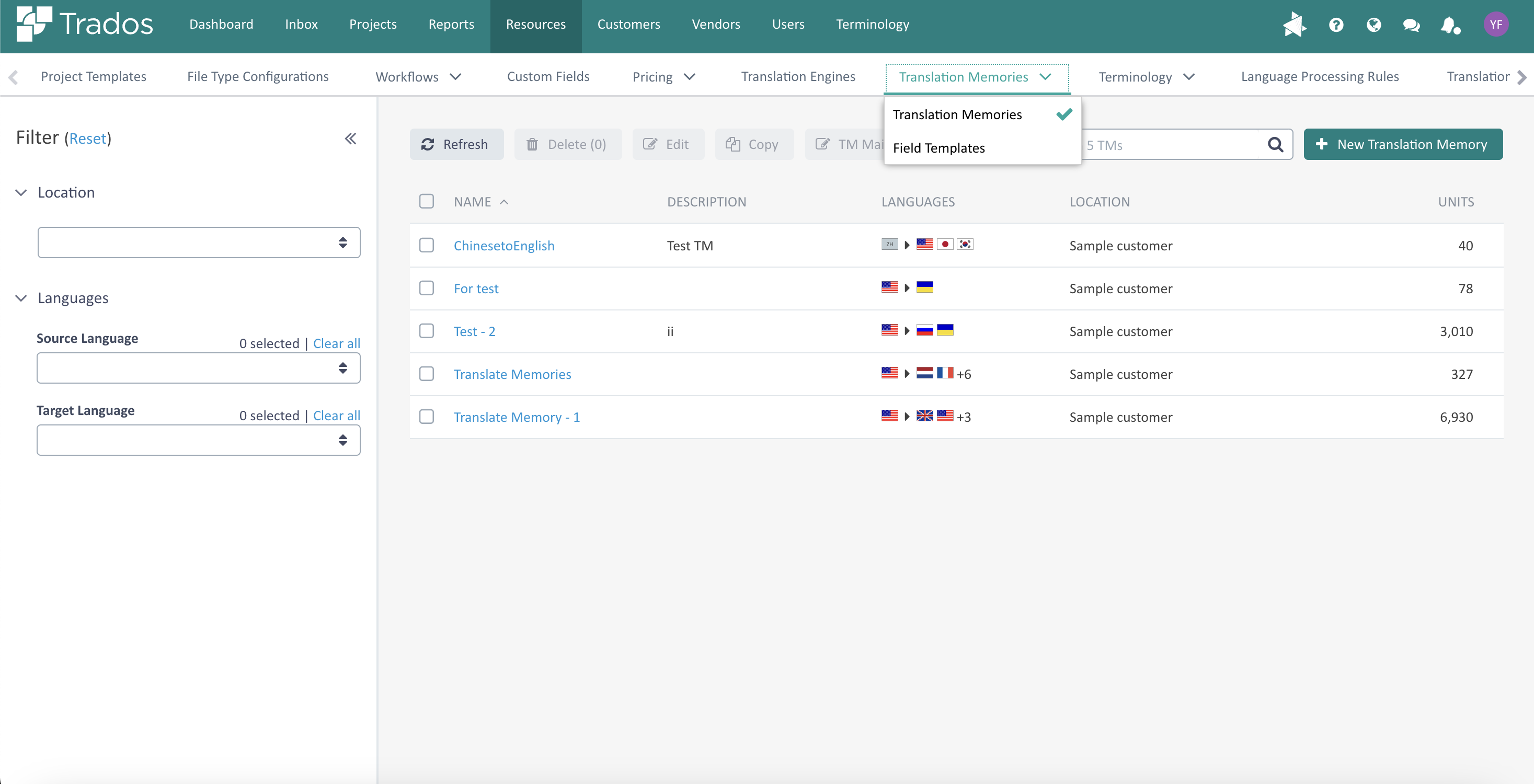Click the Trados logo icon
Screen dimensions: 1534x784
point(34,24)
